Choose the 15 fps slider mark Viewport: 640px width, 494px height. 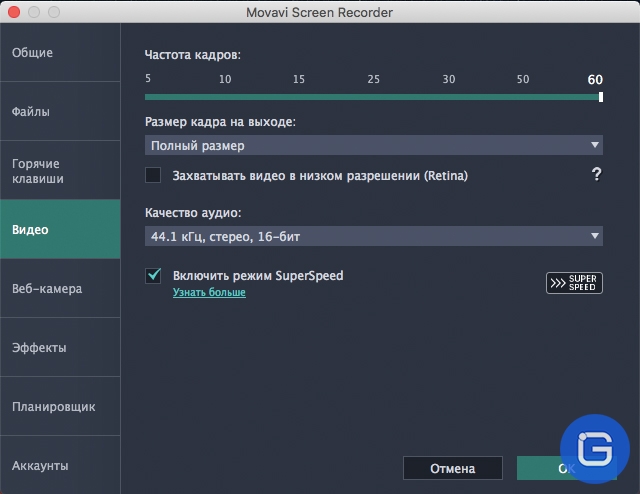(299, 79)
